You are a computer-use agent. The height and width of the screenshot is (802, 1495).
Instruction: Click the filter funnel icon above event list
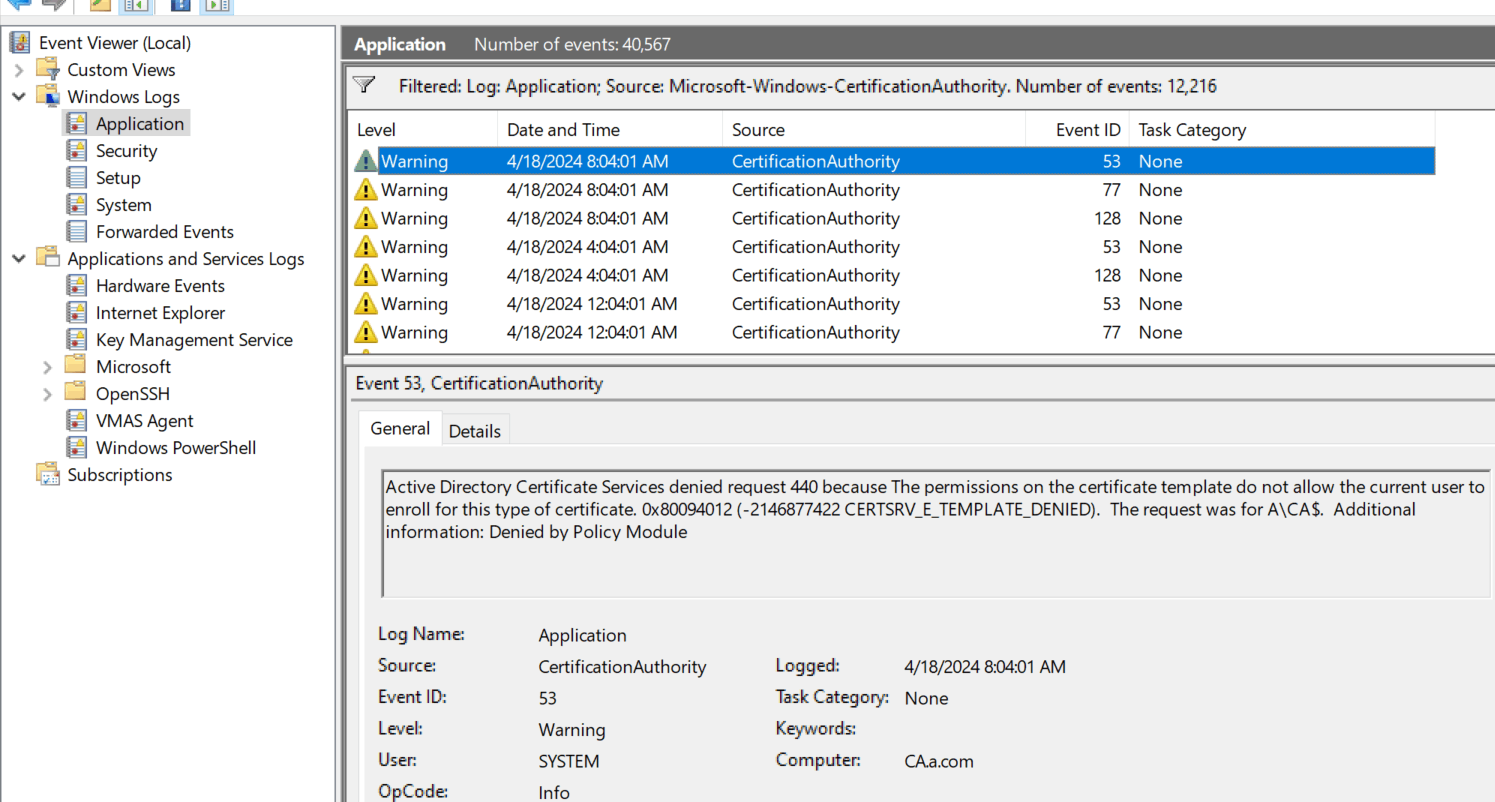coord(364,85)
